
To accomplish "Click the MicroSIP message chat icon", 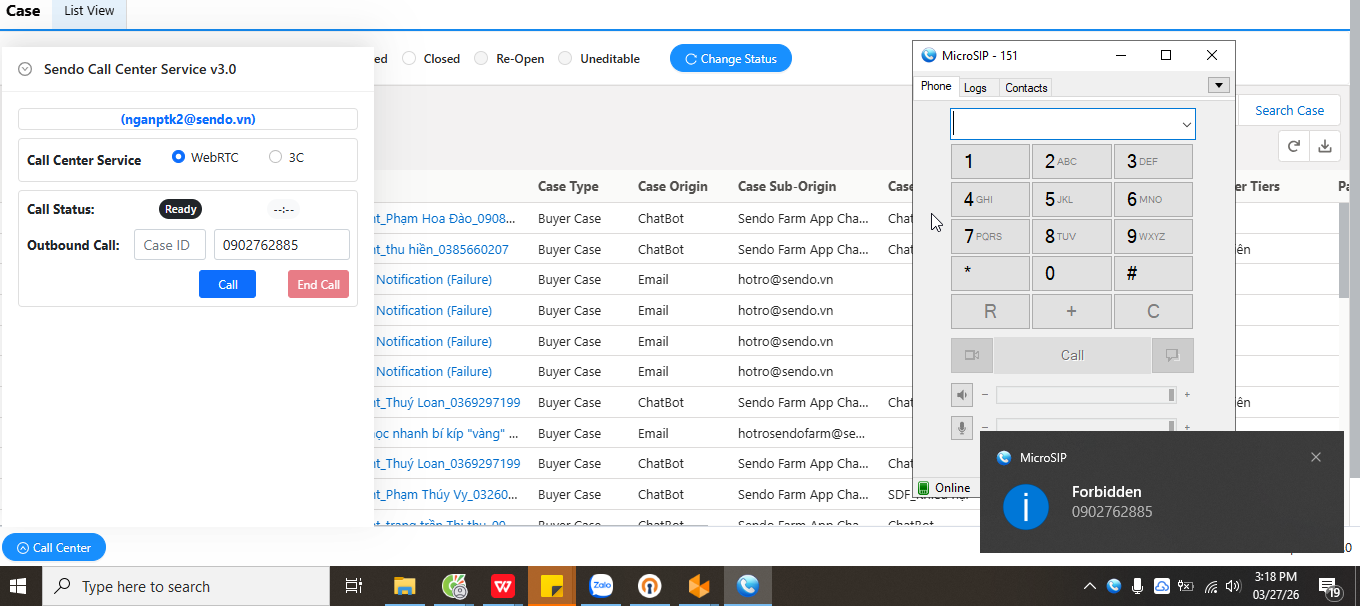I will click(x=1172, y=355).
